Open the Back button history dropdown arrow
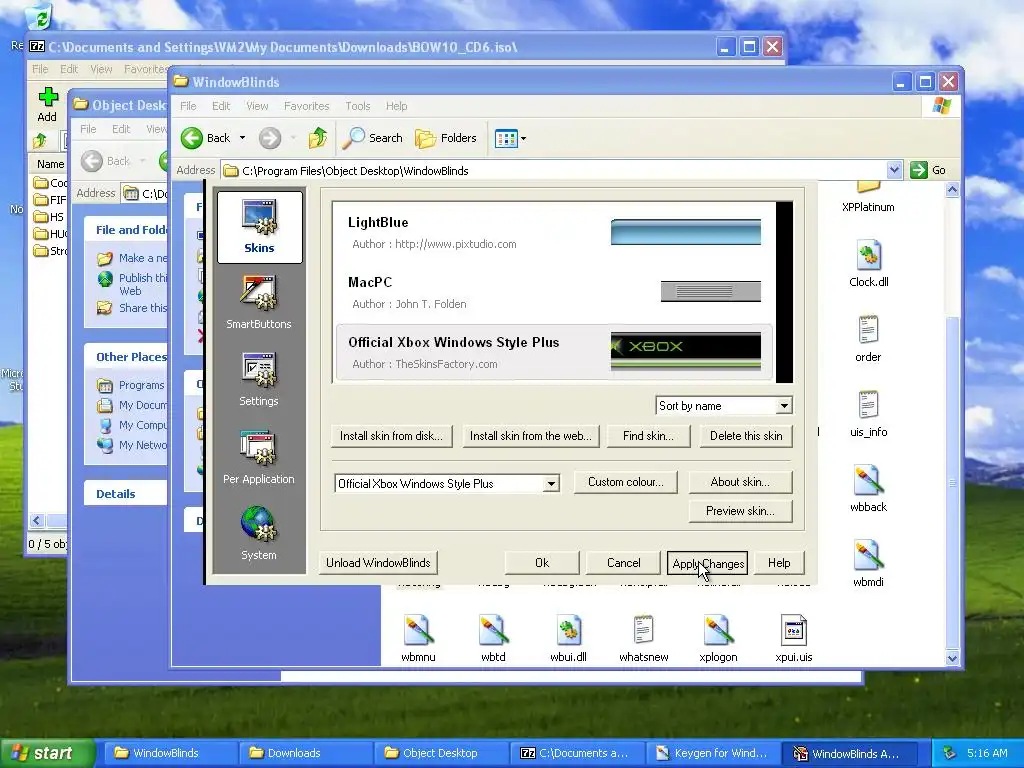 [242, 138]
